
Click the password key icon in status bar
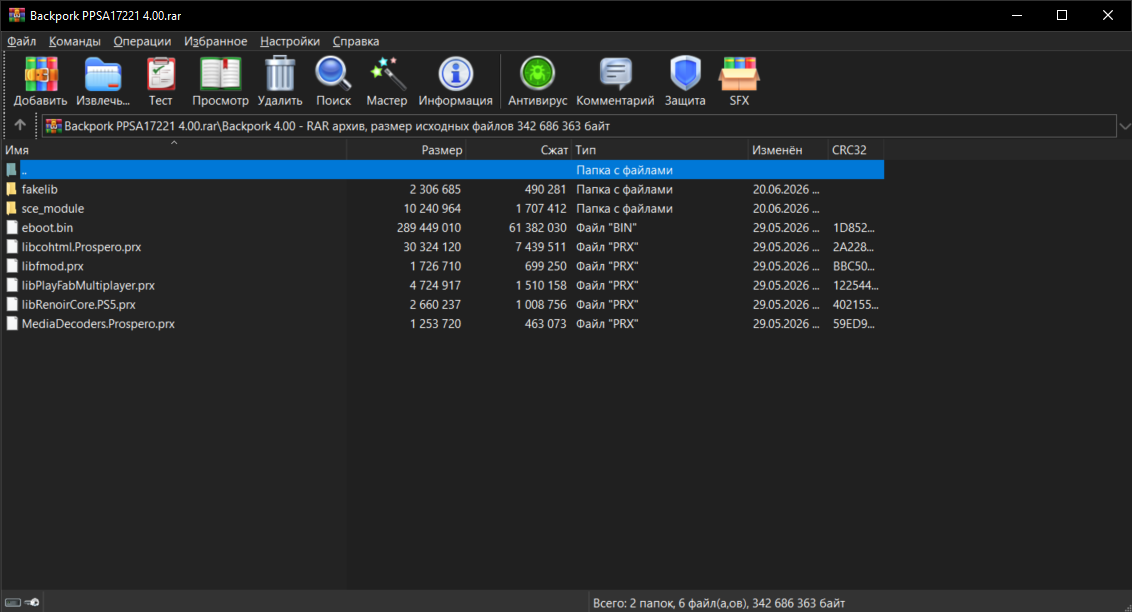[32, 602]
